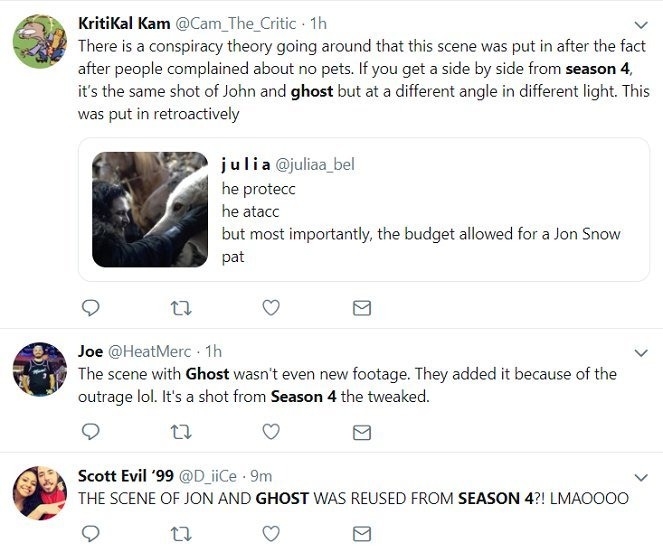Image resolution: width=663 pixels, height=552 pixels.
Task: Open Scott Evil '99 profile avatar
Action: [x=40, y=493]
